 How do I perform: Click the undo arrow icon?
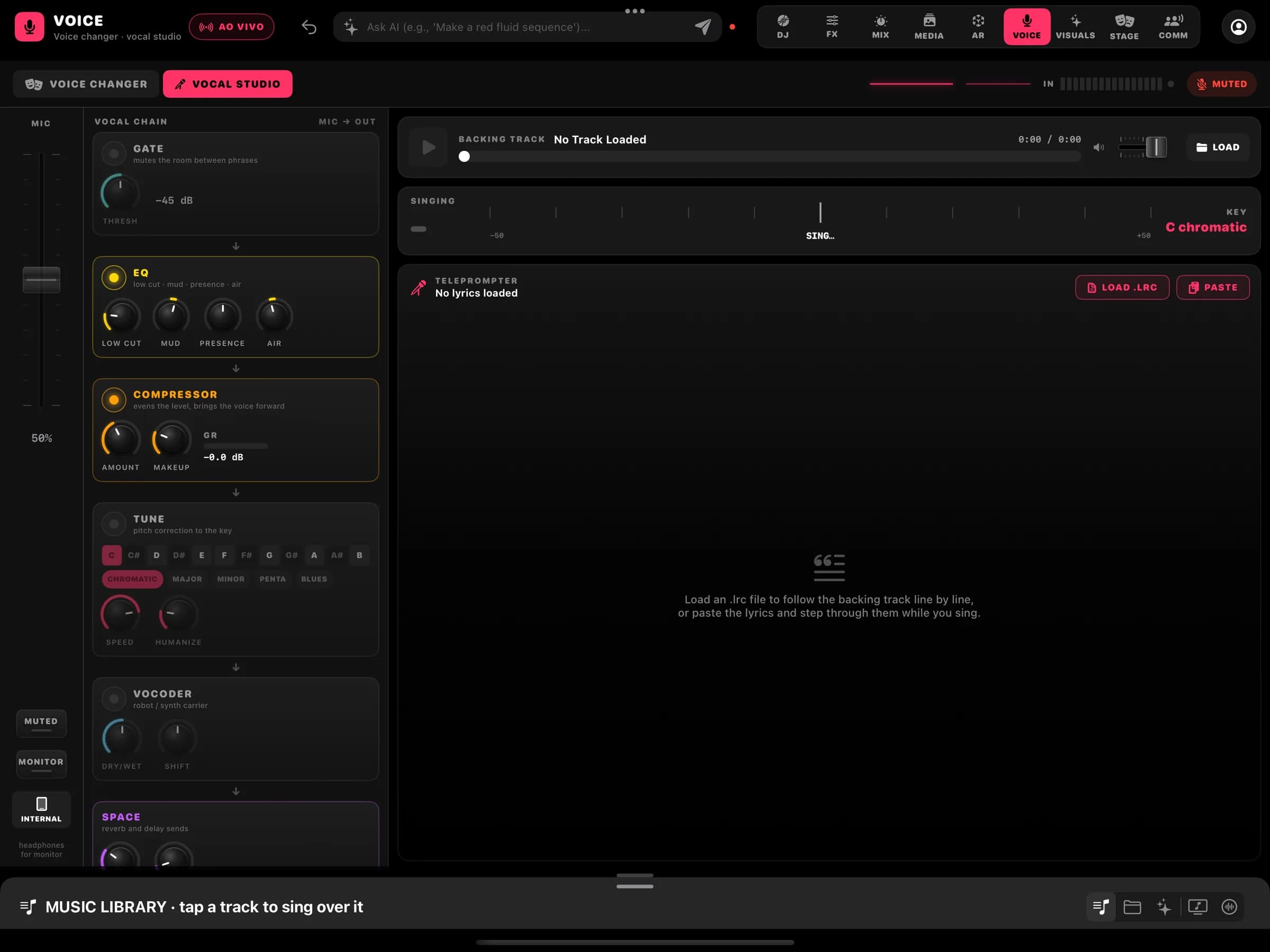point(309,27)
